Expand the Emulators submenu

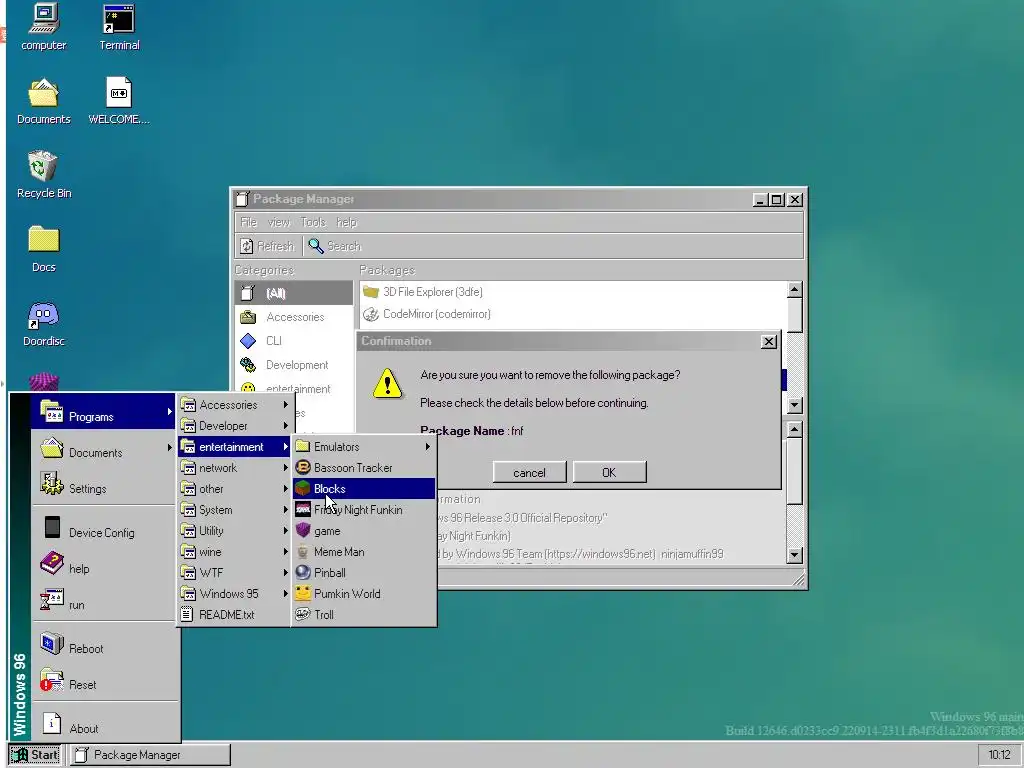[364, 447]
